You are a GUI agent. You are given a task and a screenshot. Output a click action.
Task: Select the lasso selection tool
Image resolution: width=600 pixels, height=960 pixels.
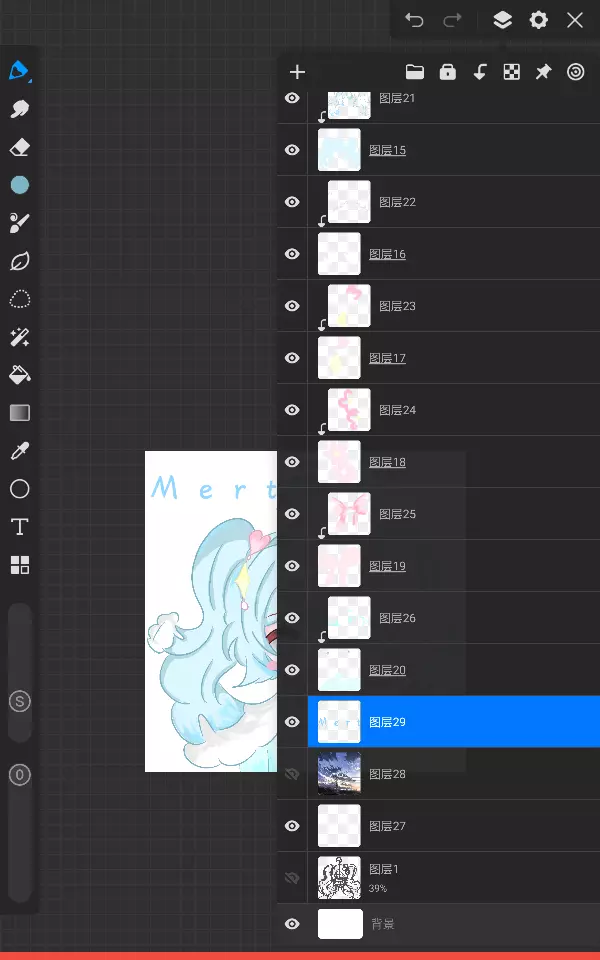pos(20,299)
